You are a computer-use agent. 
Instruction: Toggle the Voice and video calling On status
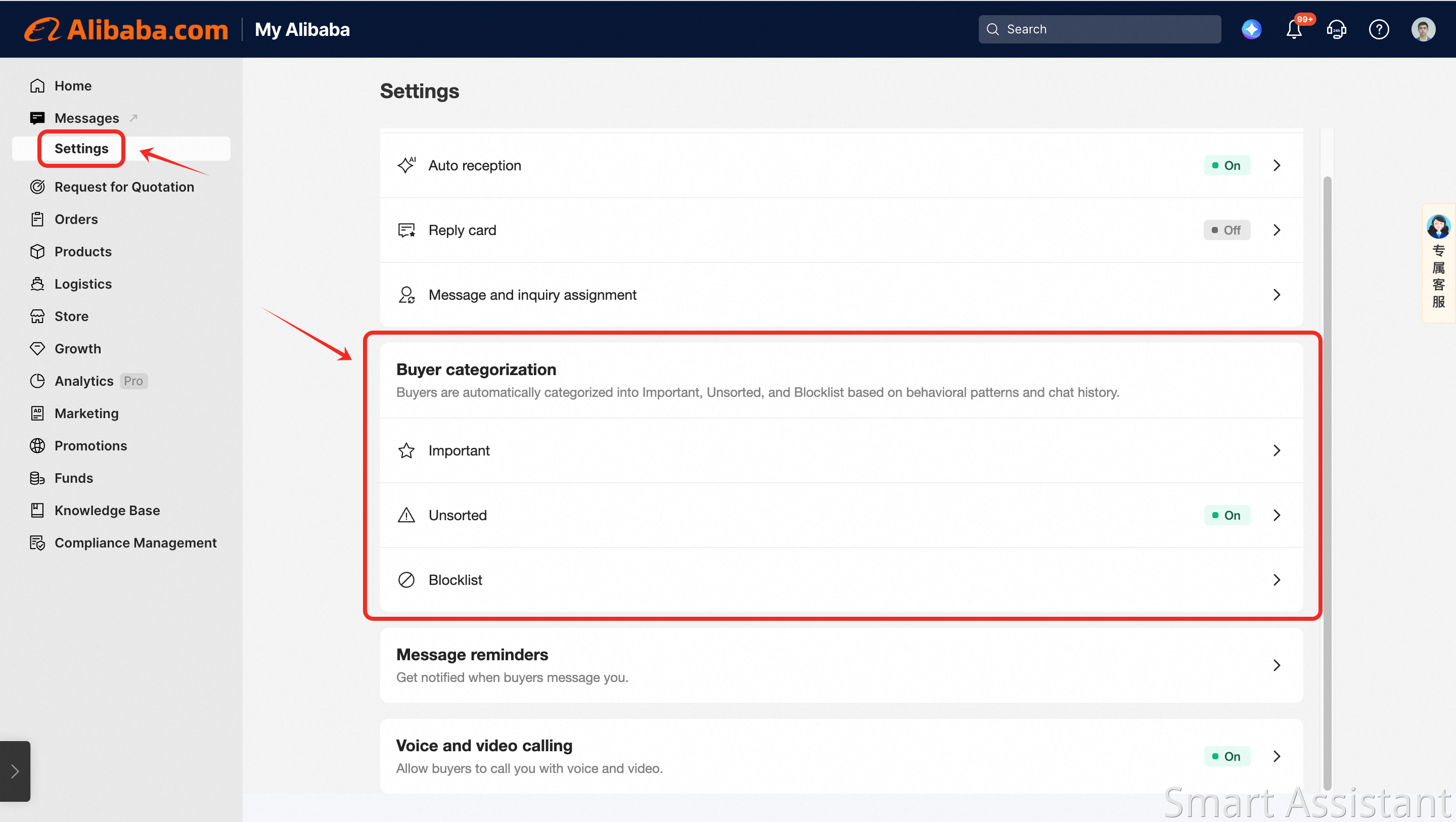coord(1226,756)
